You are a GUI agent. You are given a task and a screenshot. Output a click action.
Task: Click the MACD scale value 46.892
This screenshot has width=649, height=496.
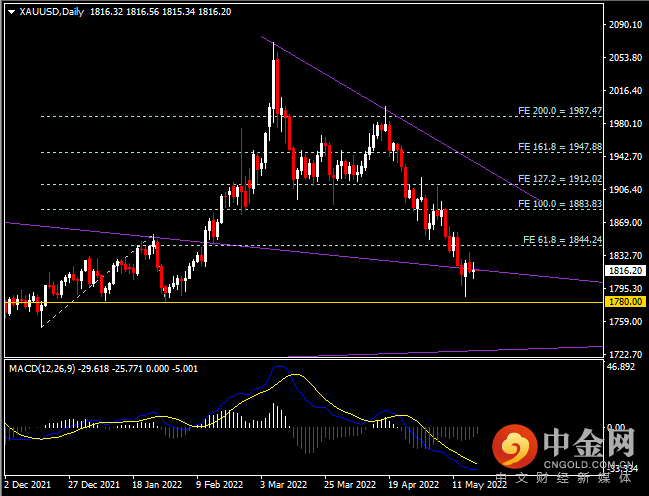620,367
